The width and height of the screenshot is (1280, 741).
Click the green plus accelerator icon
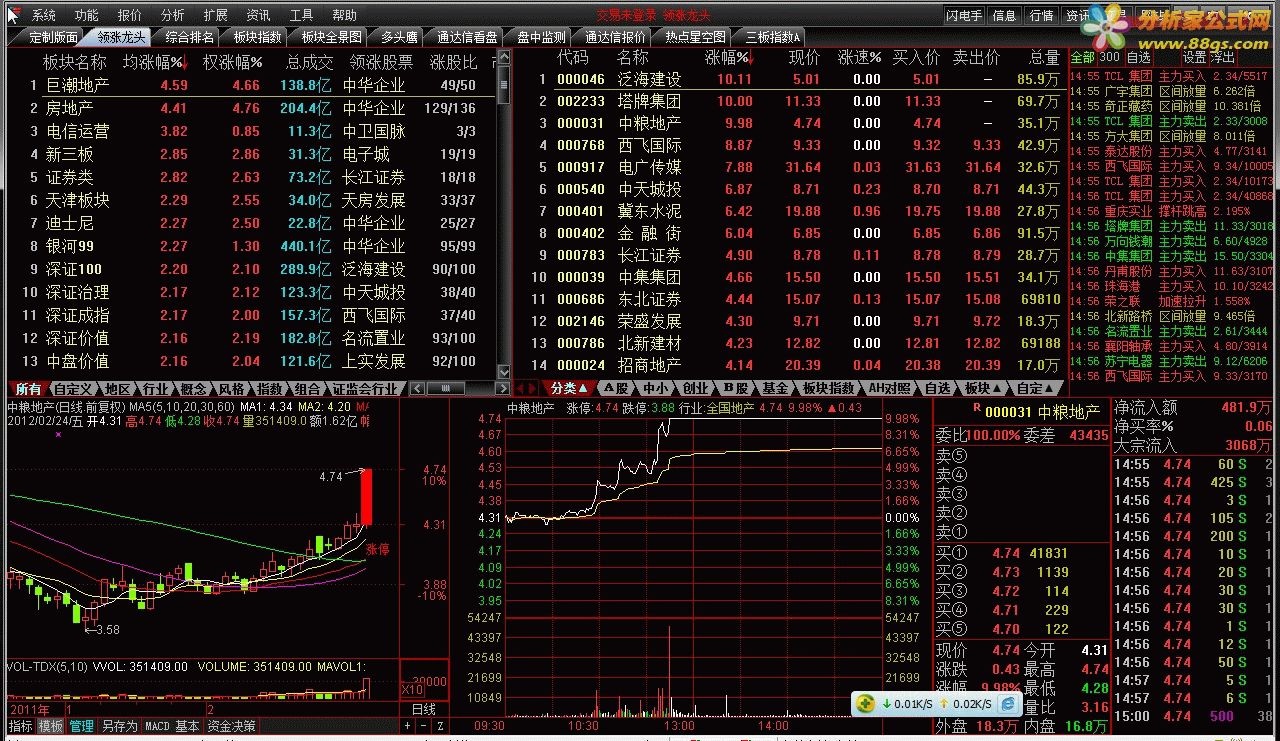click(866, 704)
